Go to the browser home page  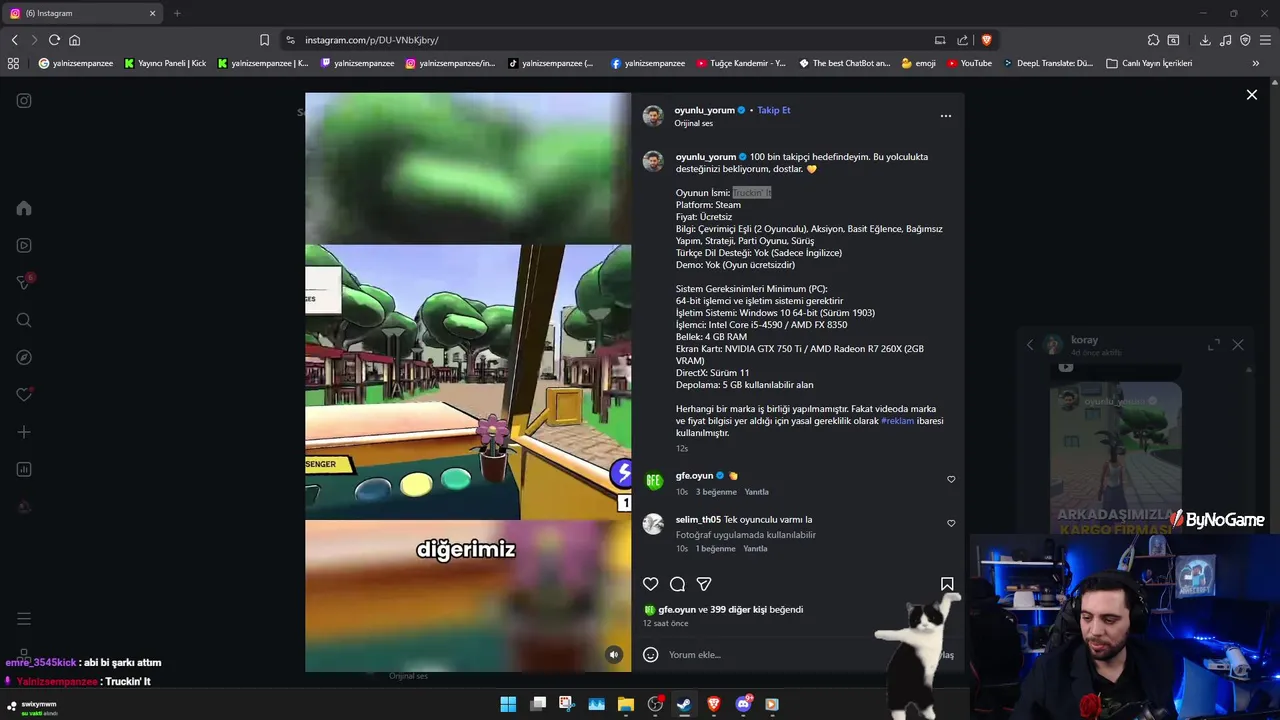coord(74,40)
